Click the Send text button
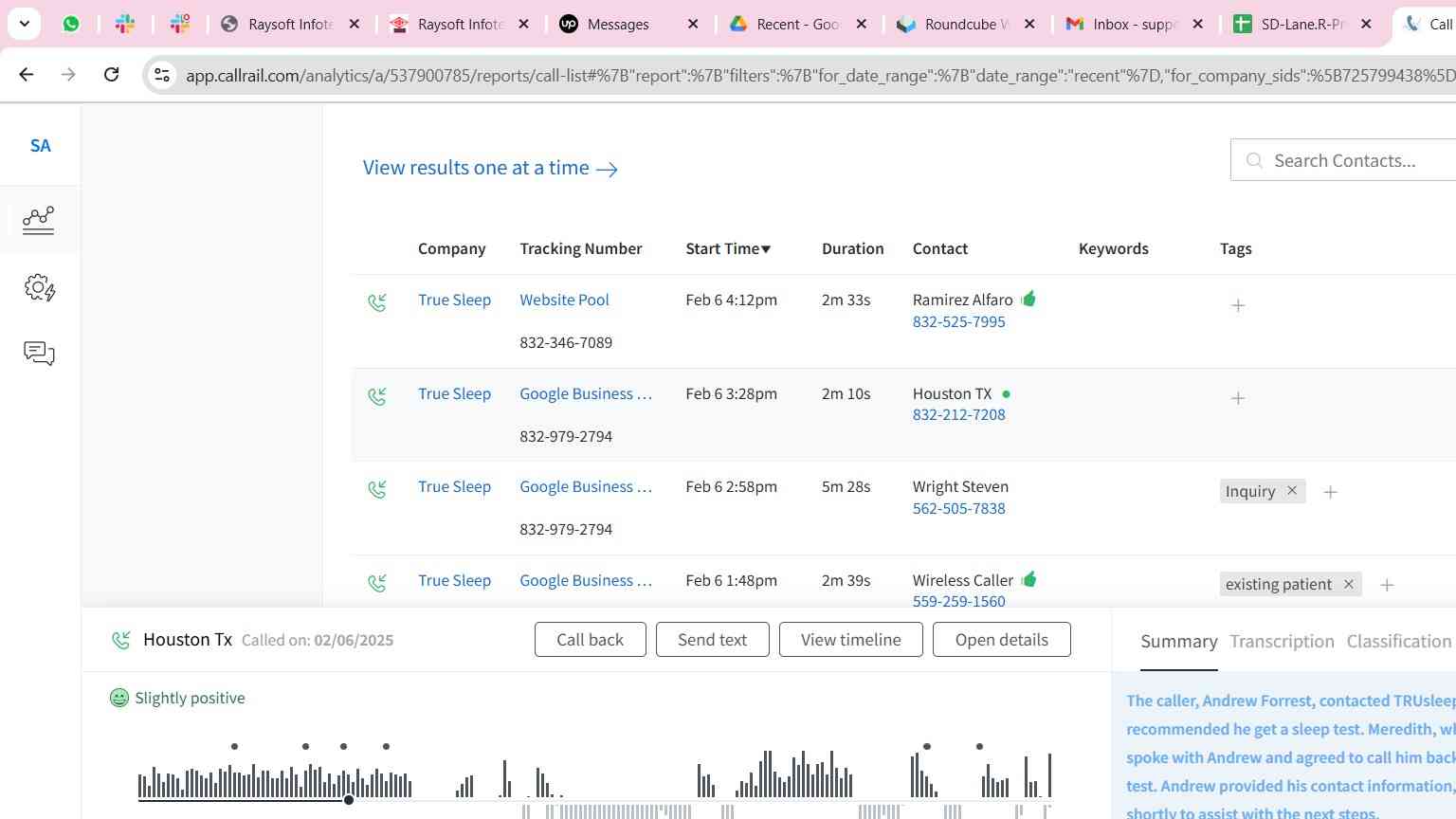The height and width of the screenshot is (819, 1456). (x=712, y=640)
